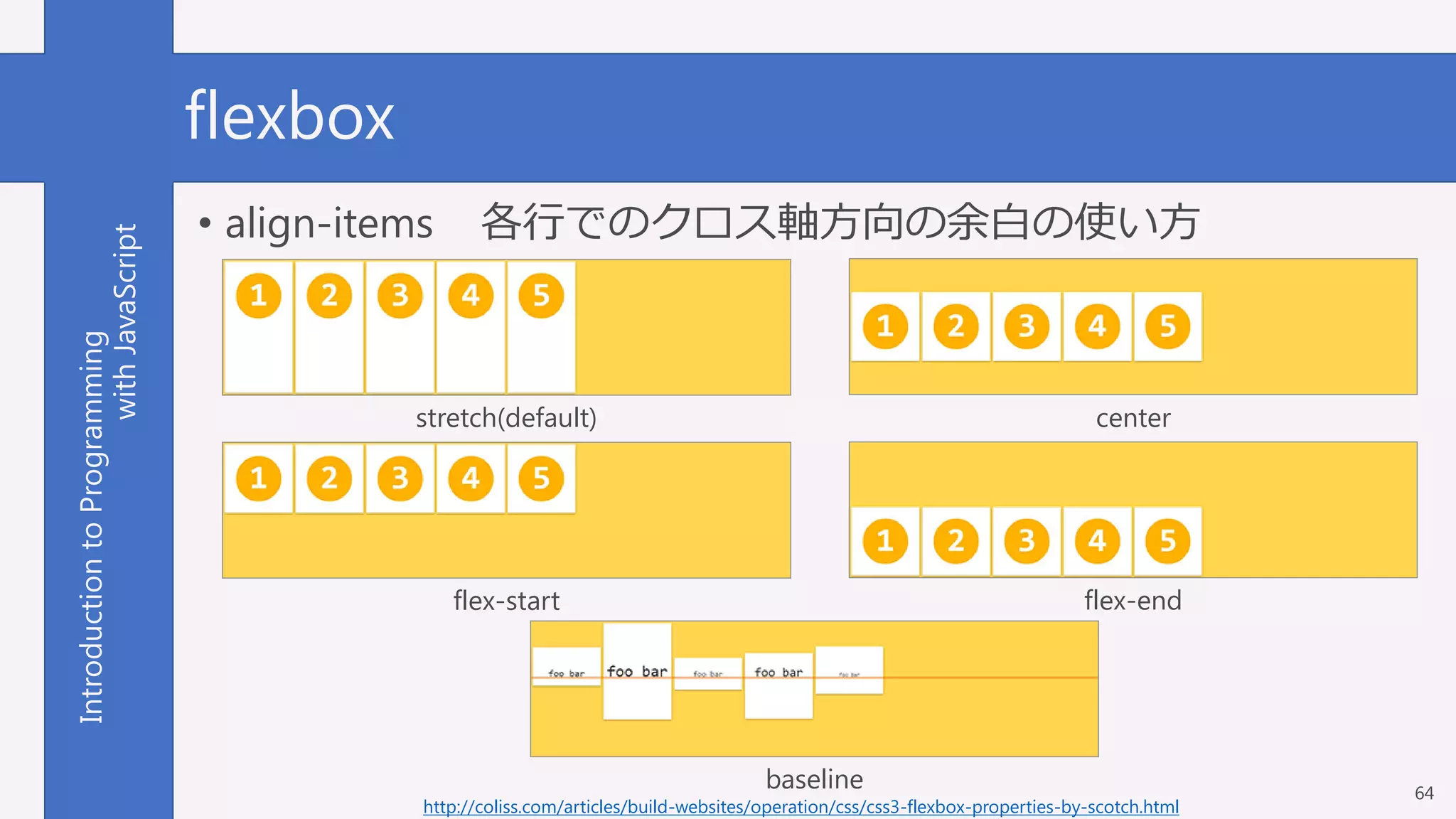The height and width of the screenshot is (819, 1456).
Task: Click circle 1 in the stretch example
Action: click(x=258, y=295)
